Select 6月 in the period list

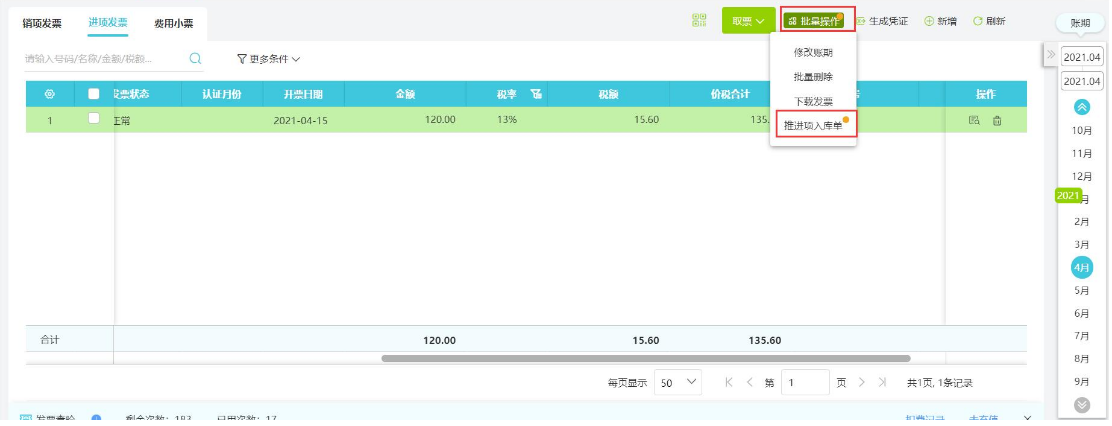pos(1082,313)
